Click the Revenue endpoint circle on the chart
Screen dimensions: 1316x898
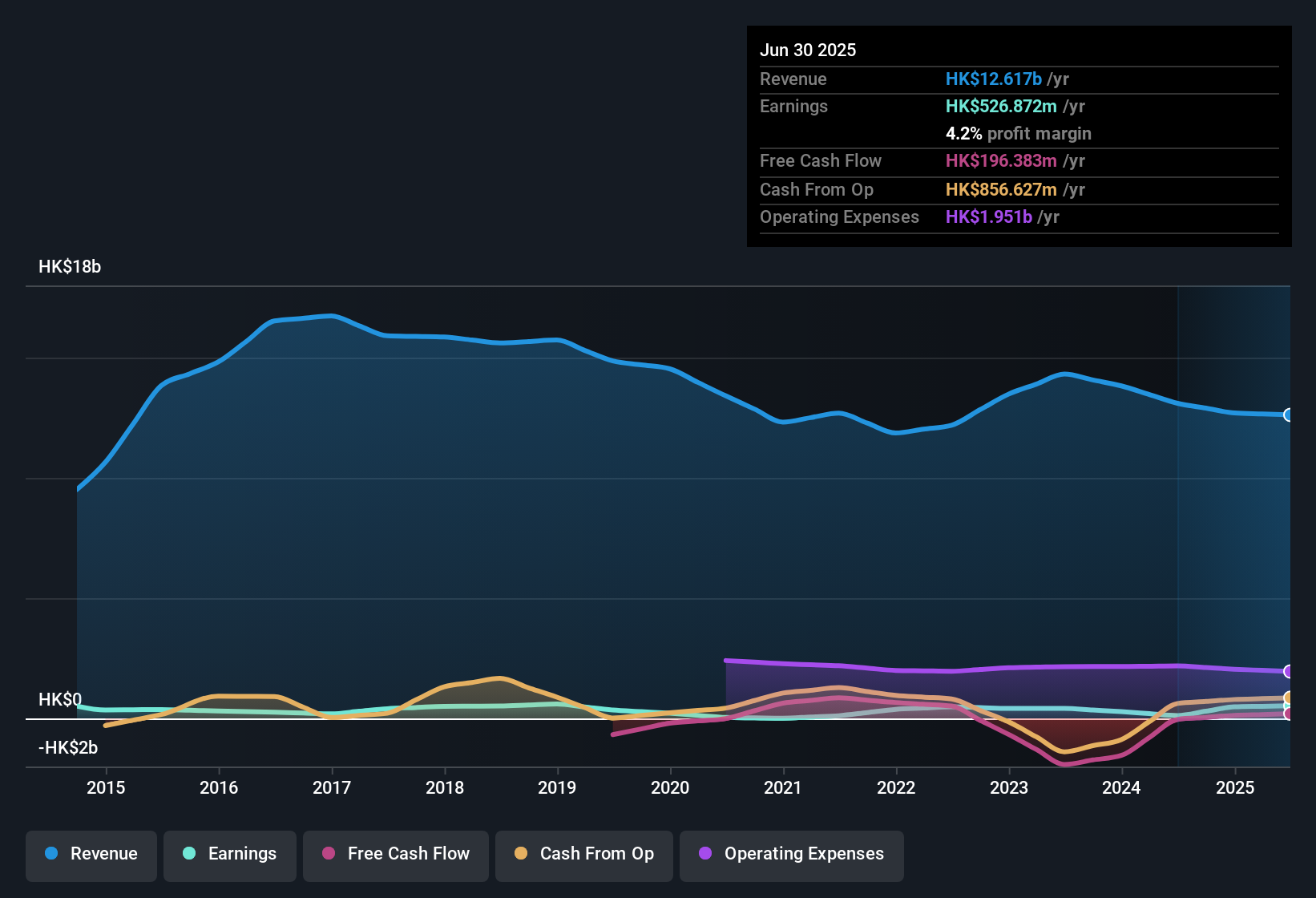(1289, 415)
